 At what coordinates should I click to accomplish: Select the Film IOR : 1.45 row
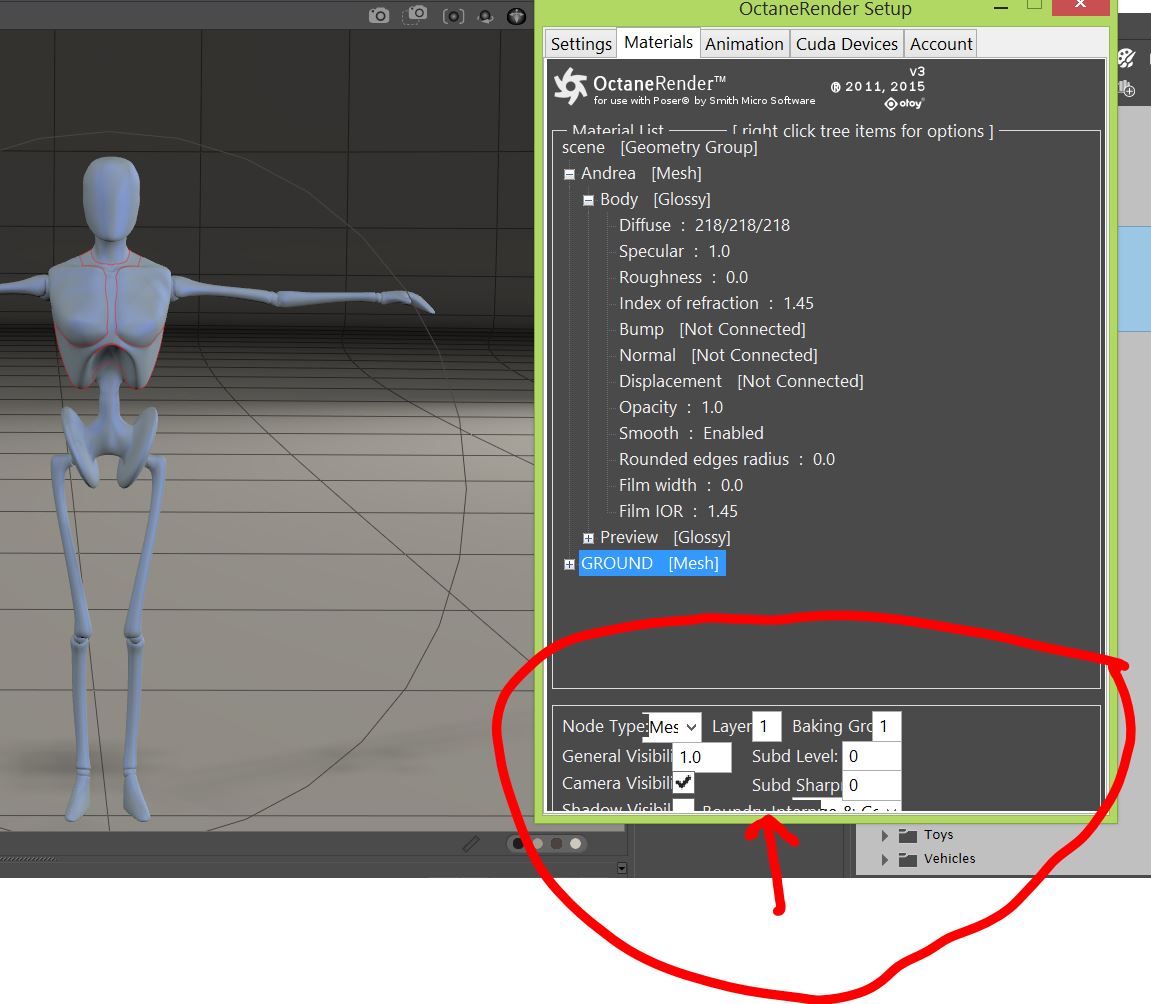[678, 512]
